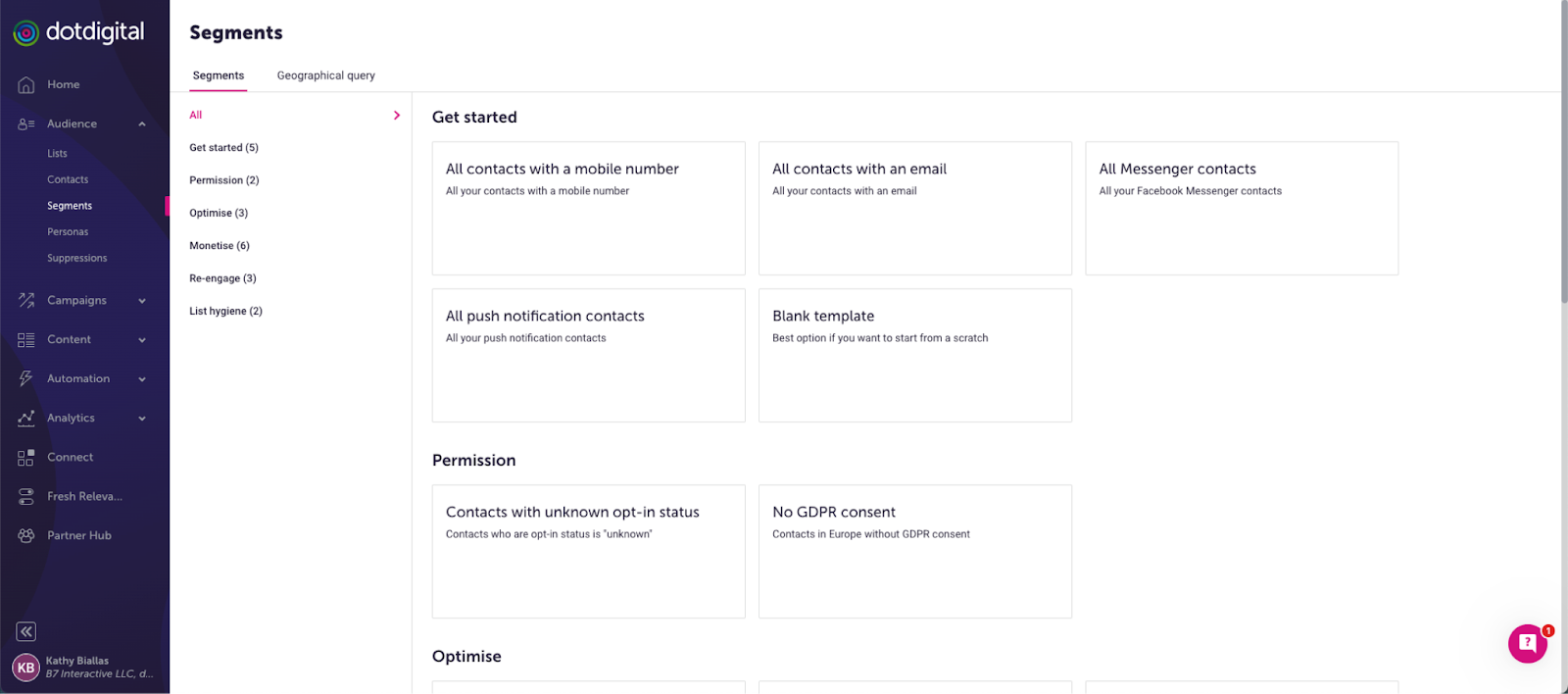Open Connect via its grid icon

(x=26, y=458)
